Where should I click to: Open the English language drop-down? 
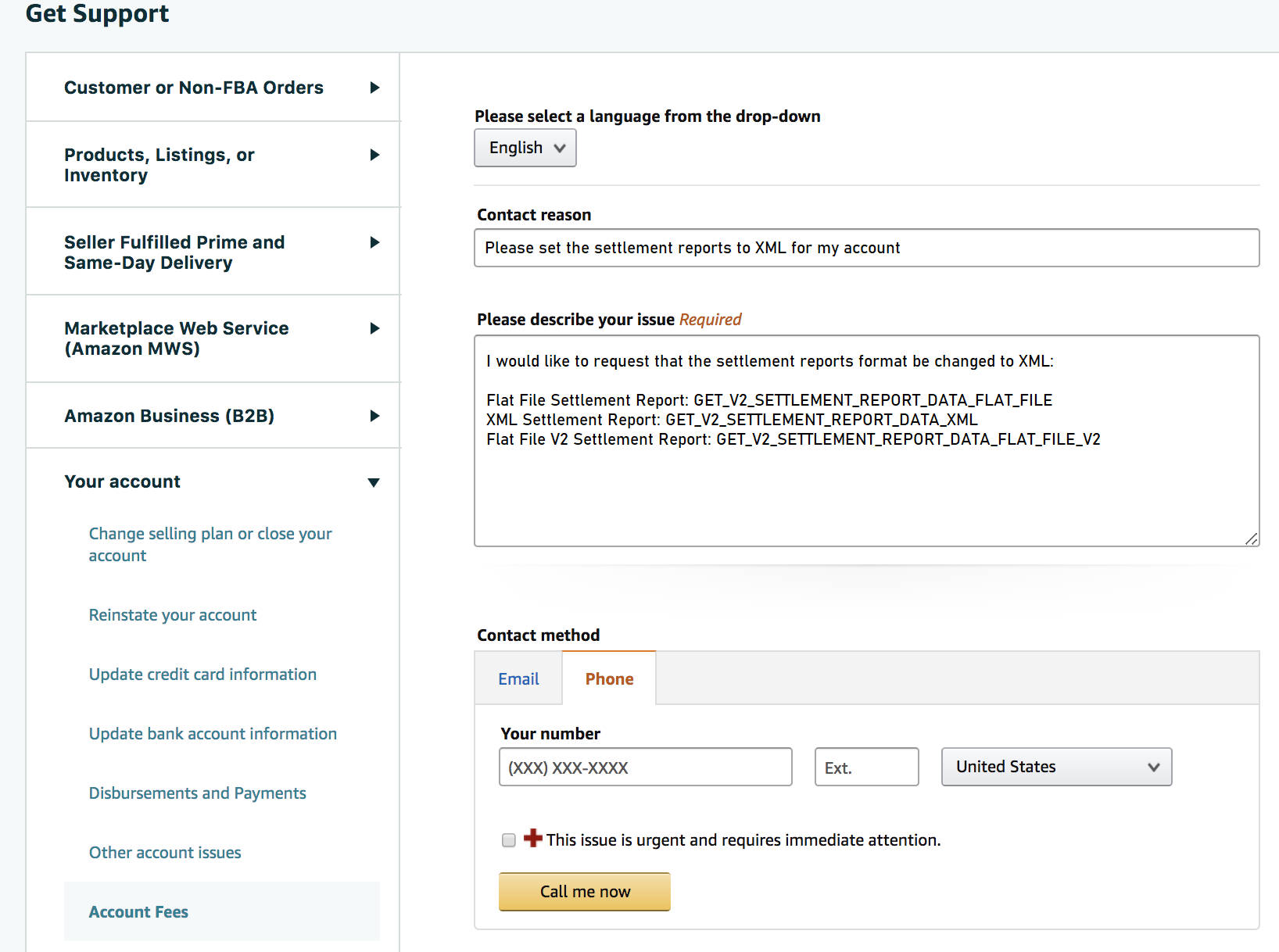click(525, 148)
